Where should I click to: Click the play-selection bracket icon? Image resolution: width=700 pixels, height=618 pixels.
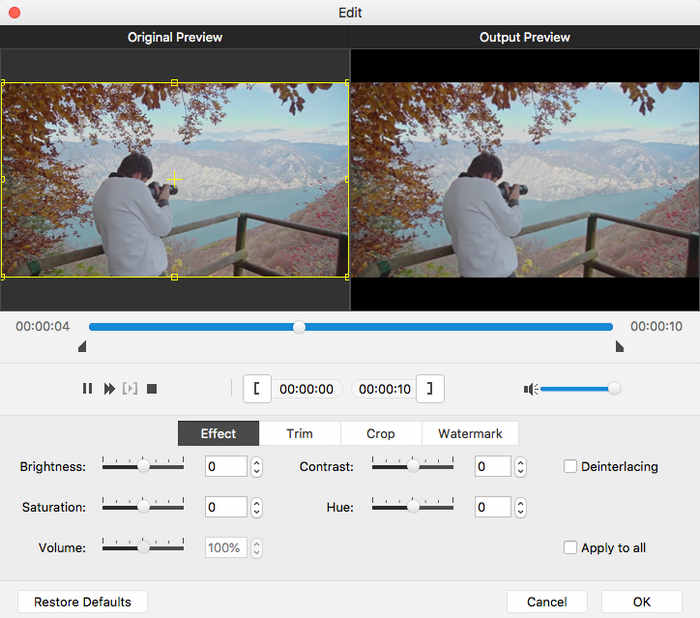[x=130, y=388]
